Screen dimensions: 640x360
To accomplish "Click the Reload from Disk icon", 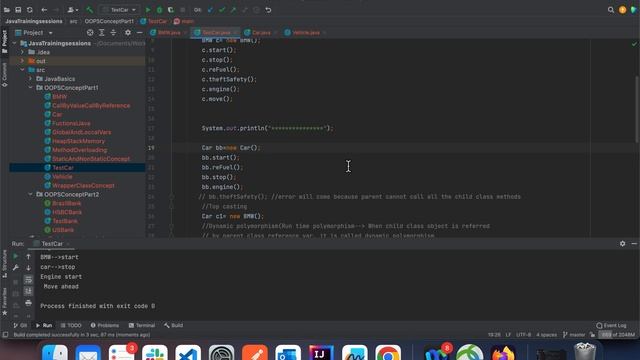I will click(x=30, y=10).
